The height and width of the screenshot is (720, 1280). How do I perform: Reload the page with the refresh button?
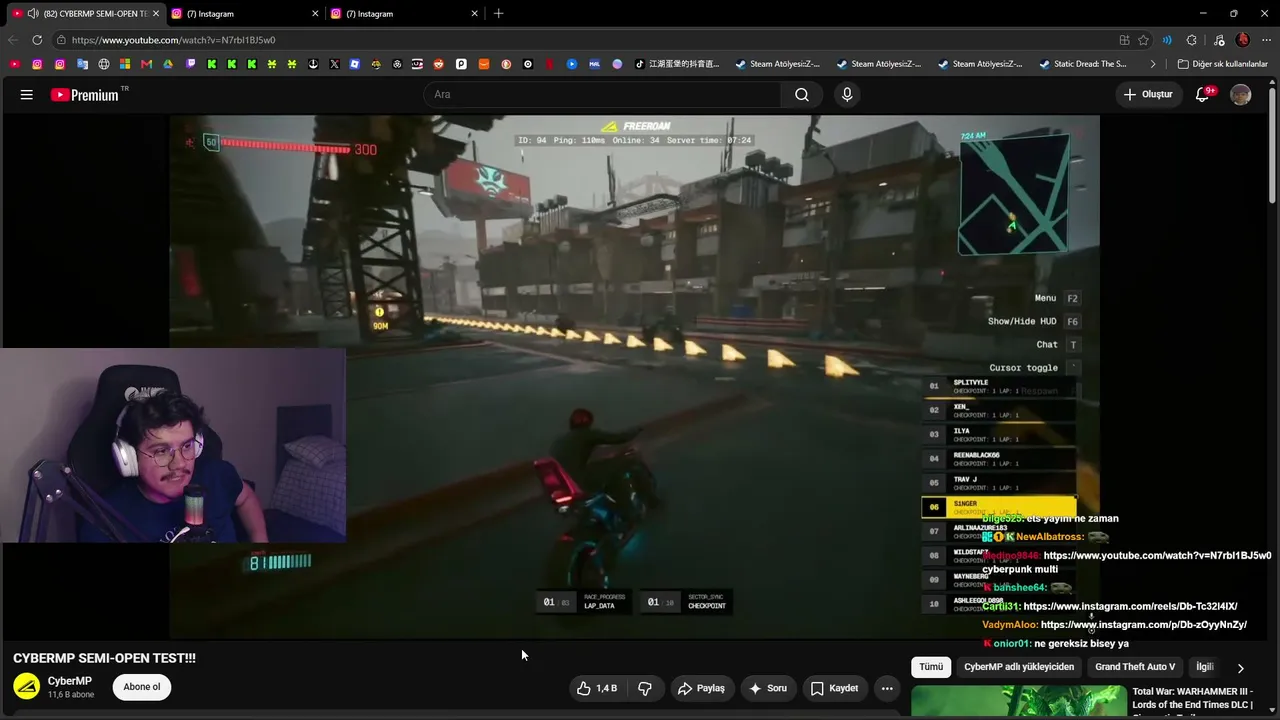pyautogui.click(x=37, y=40)
